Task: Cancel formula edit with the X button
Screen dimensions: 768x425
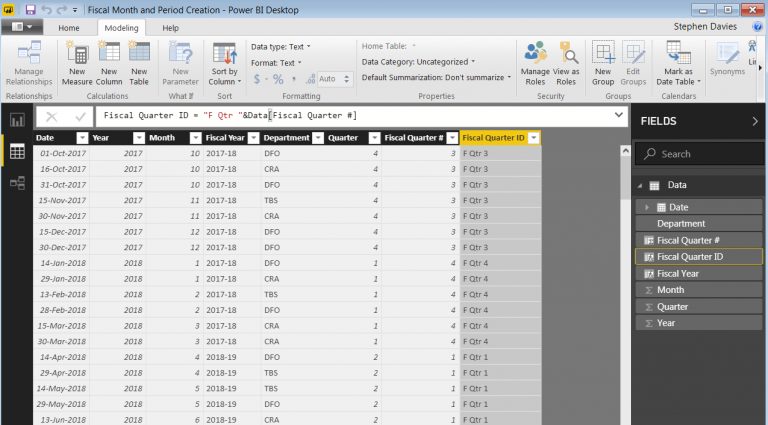Action: (x=51, y=116)
